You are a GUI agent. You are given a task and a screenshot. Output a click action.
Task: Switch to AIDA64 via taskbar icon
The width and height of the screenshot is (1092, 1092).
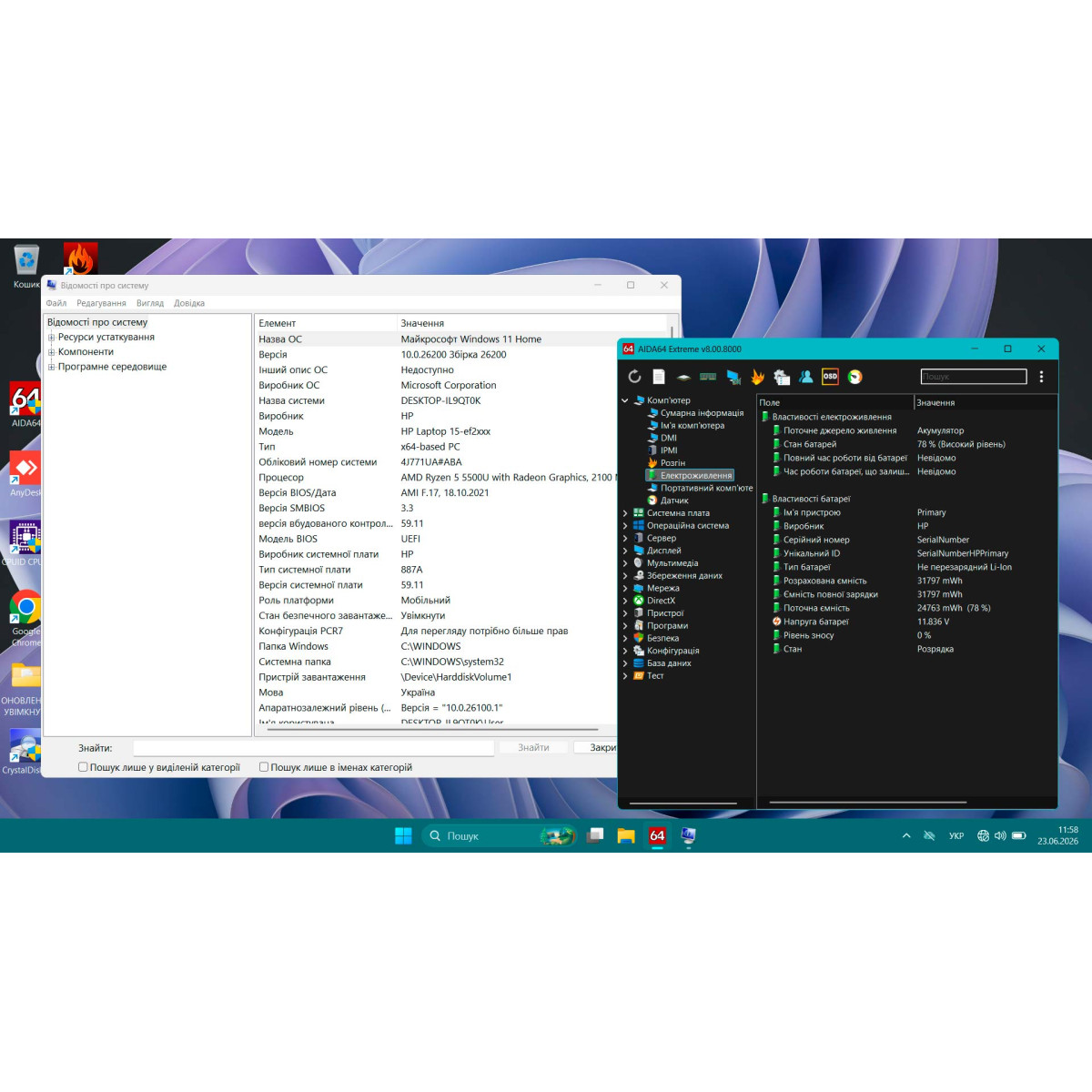point(657,835)
